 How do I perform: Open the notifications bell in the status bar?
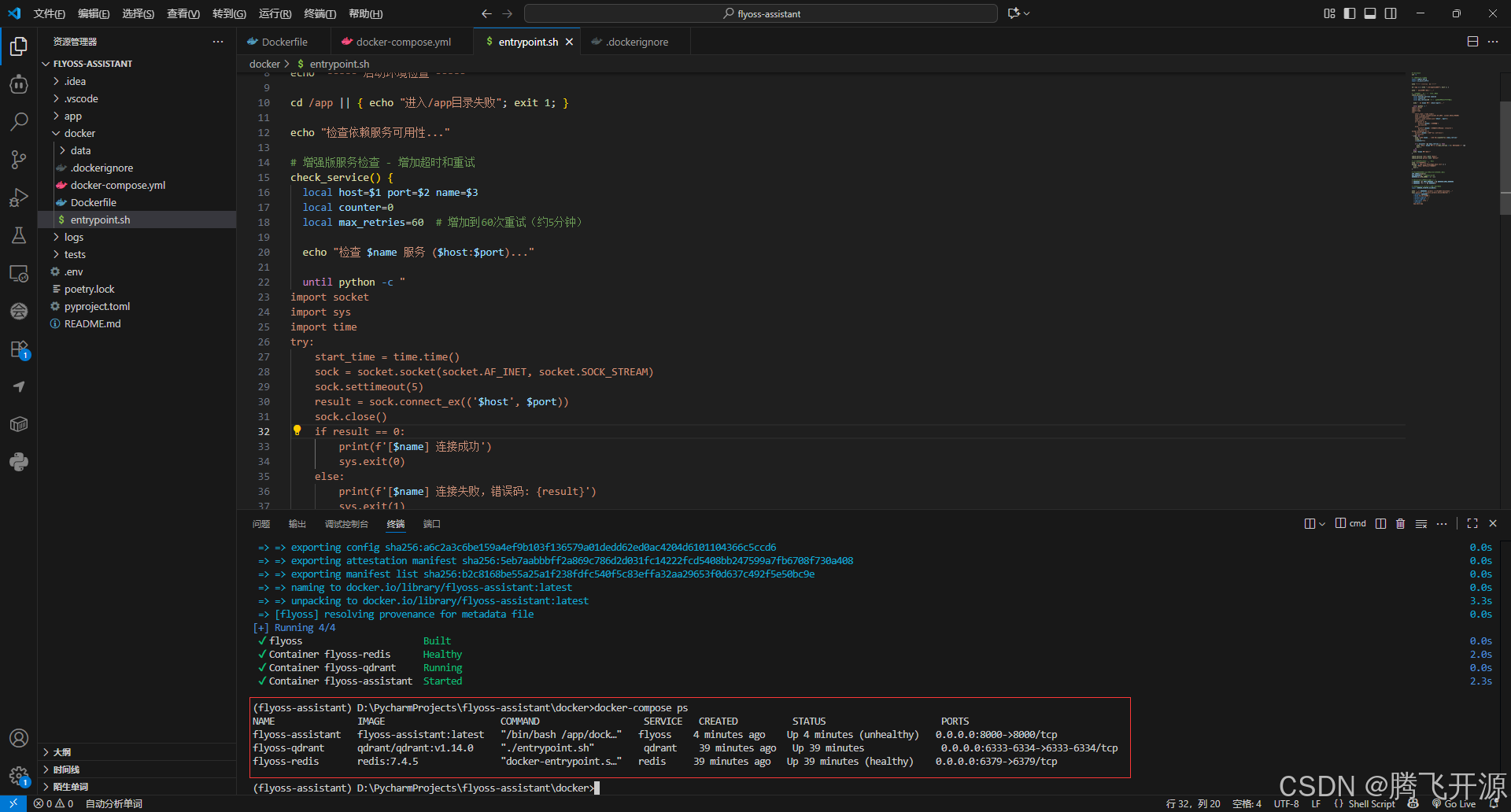(1494, 803)
